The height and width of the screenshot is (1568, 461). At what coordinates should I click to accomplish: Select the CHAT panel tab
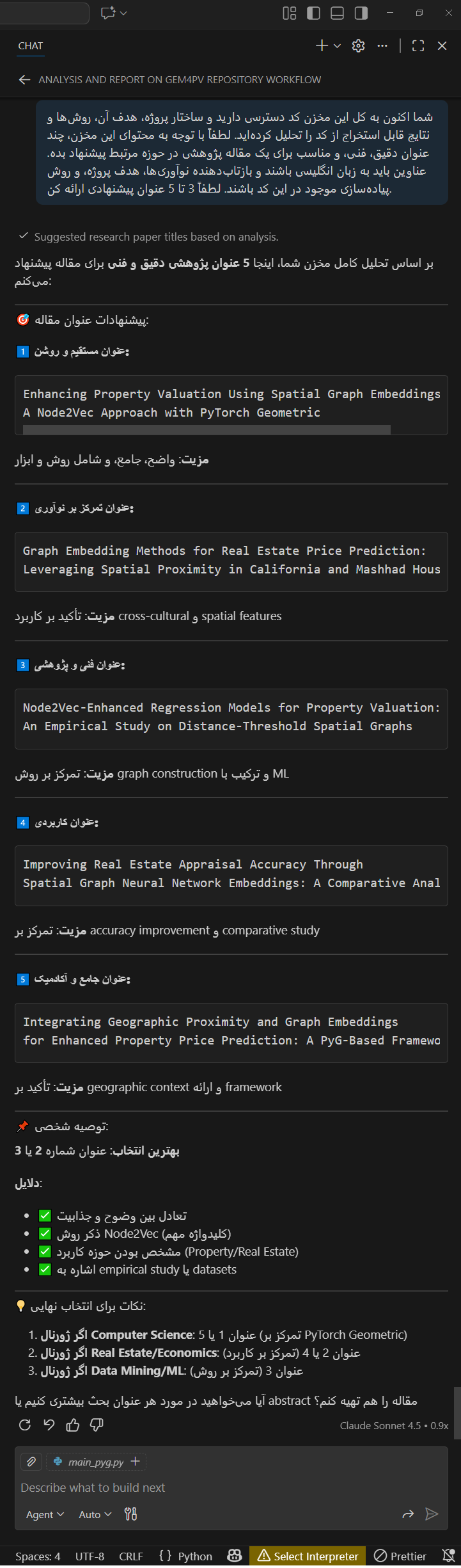click(x=31, y=45)
